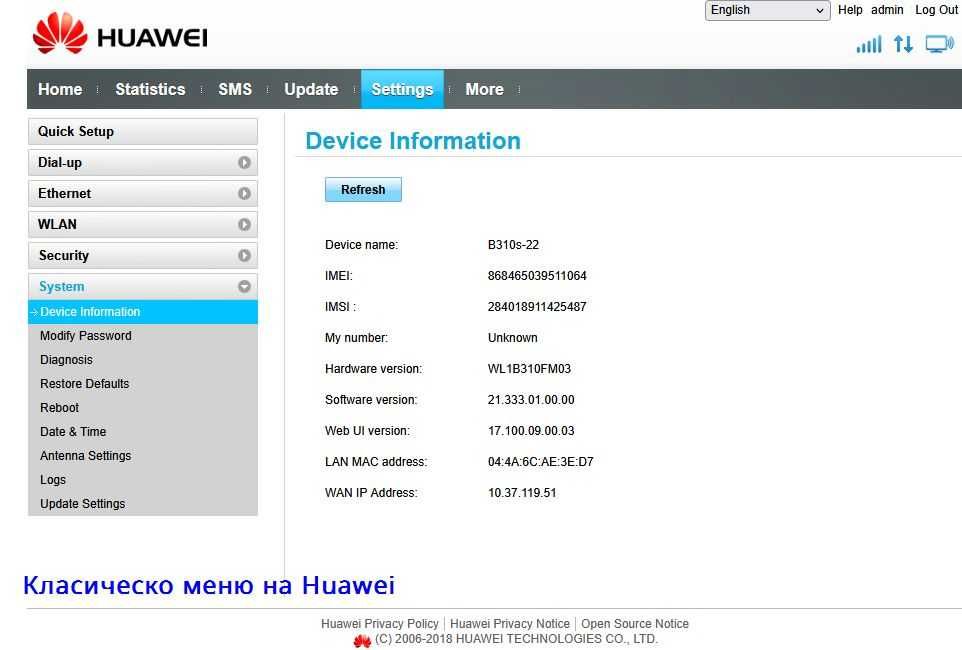
Task: Open Huawei Privacy Notice link
Action: [x=510, y=624]
